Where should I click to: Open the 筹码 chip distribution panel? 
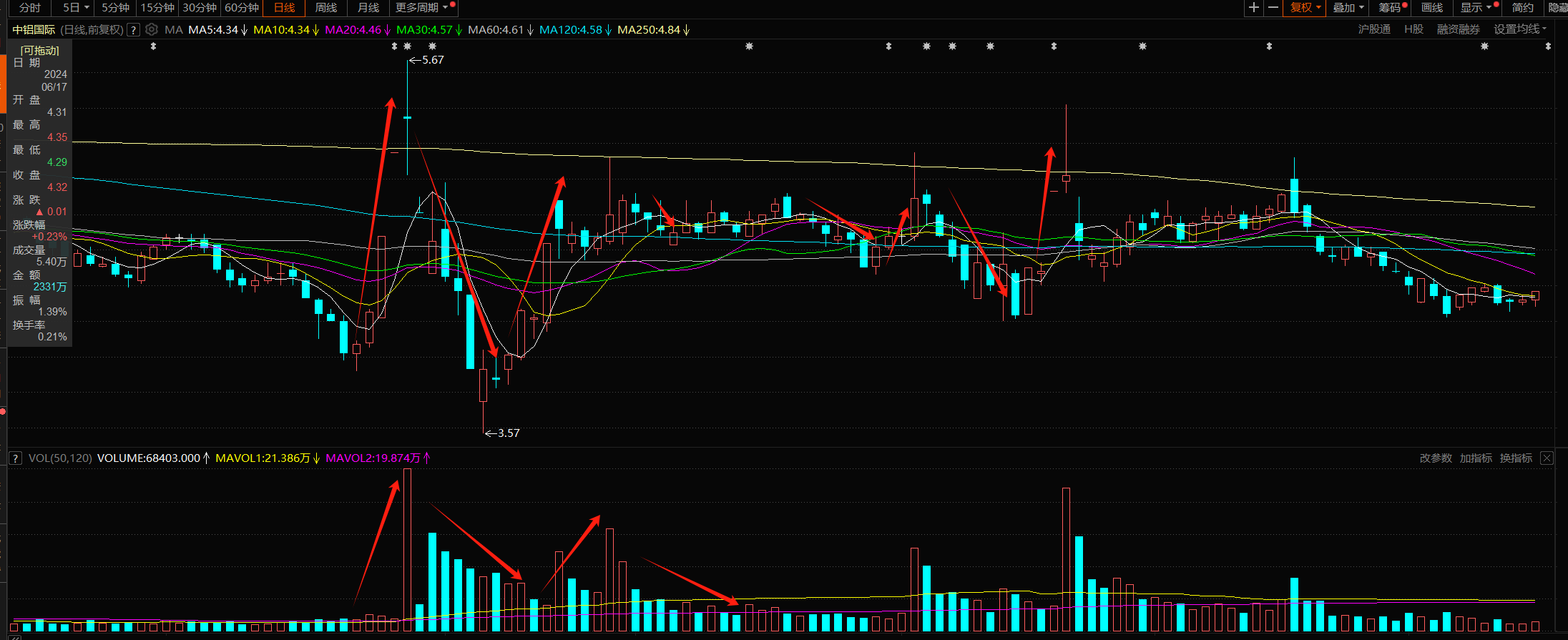coord(1389,8)
